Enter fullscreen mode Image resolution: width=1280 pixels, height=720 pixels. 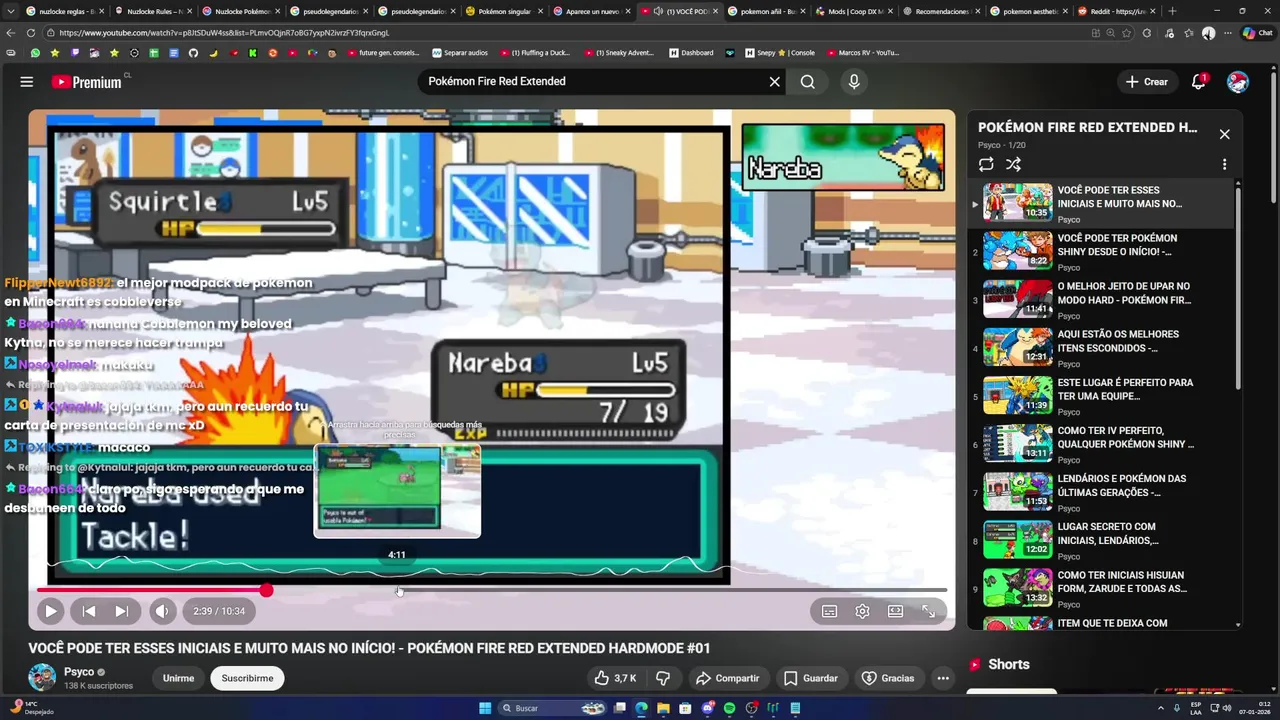[928, 611]
